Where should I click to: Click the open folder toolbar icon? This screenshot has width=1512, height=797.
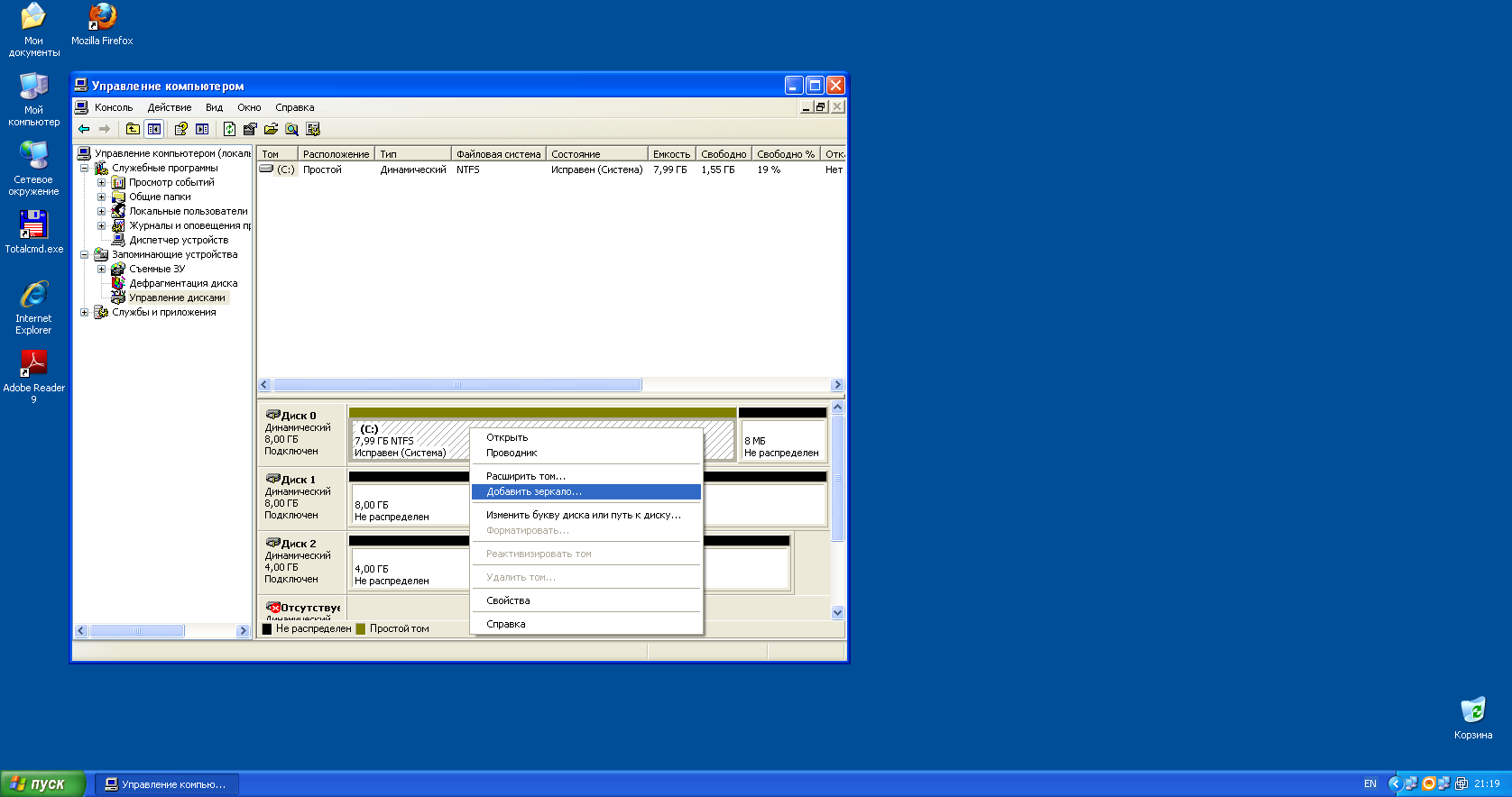click(x=271, y=129)
